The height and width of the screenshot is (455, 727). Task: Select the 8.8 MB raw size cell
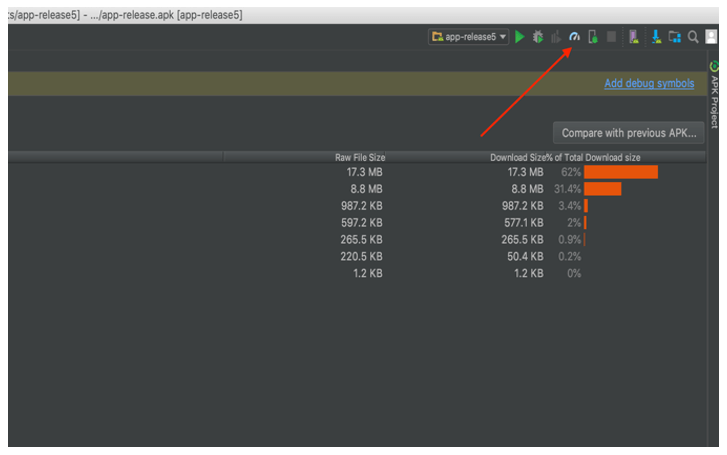click(x=366, y=189)
